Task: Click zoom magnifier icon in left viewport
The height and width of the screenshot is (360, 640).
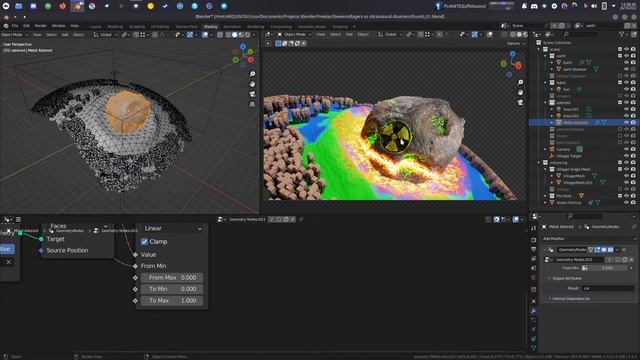Action: (x=252, y=74)
